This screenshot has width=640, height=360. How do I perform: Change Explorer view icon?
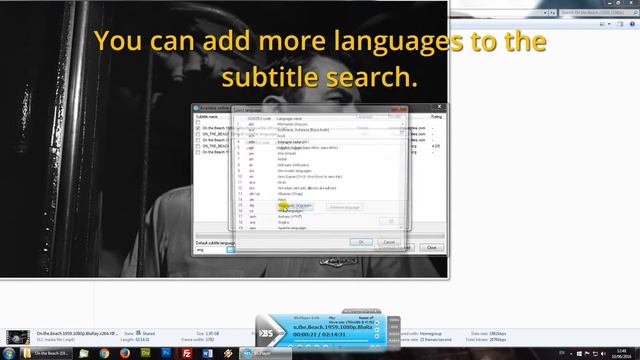(602, 24)
